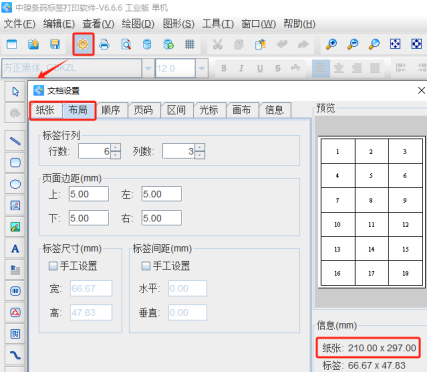Click the Print icon
Viewport: 428px width, 372px height.
104,44
